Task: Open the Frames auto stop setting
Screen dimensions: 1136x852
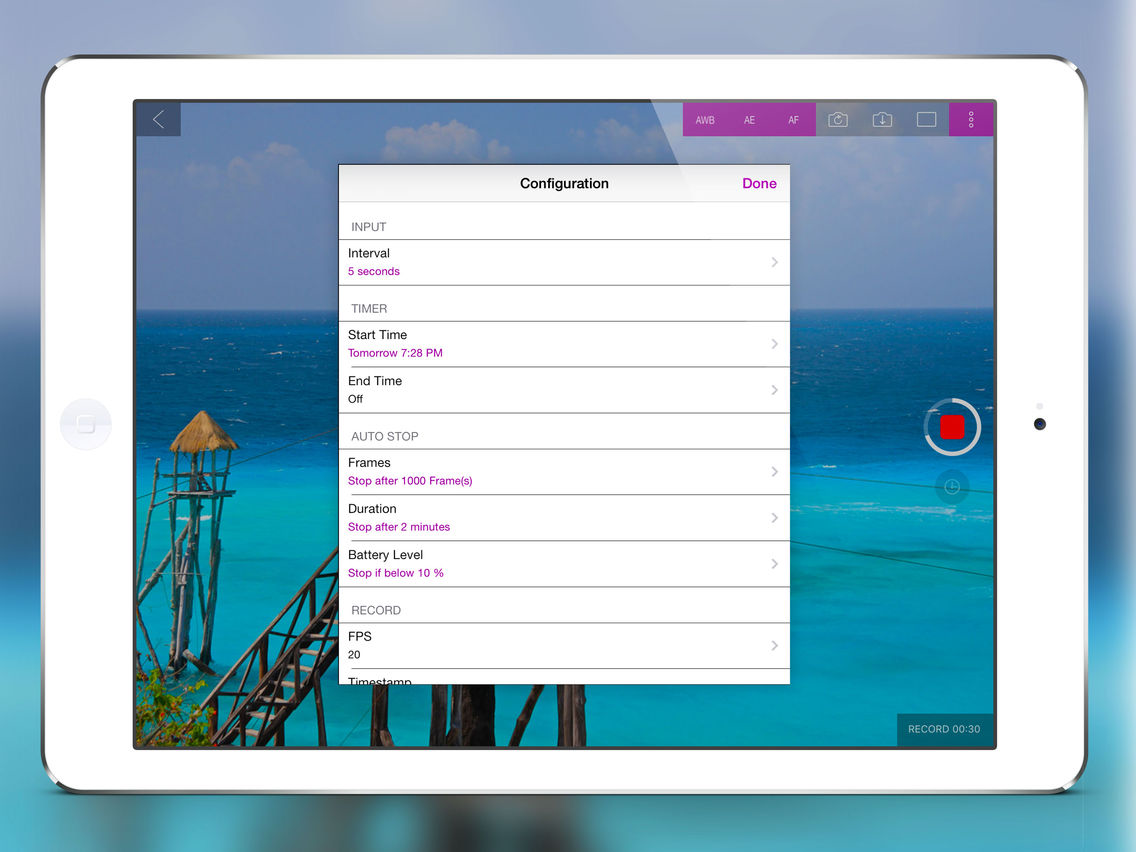Action: 564,472
